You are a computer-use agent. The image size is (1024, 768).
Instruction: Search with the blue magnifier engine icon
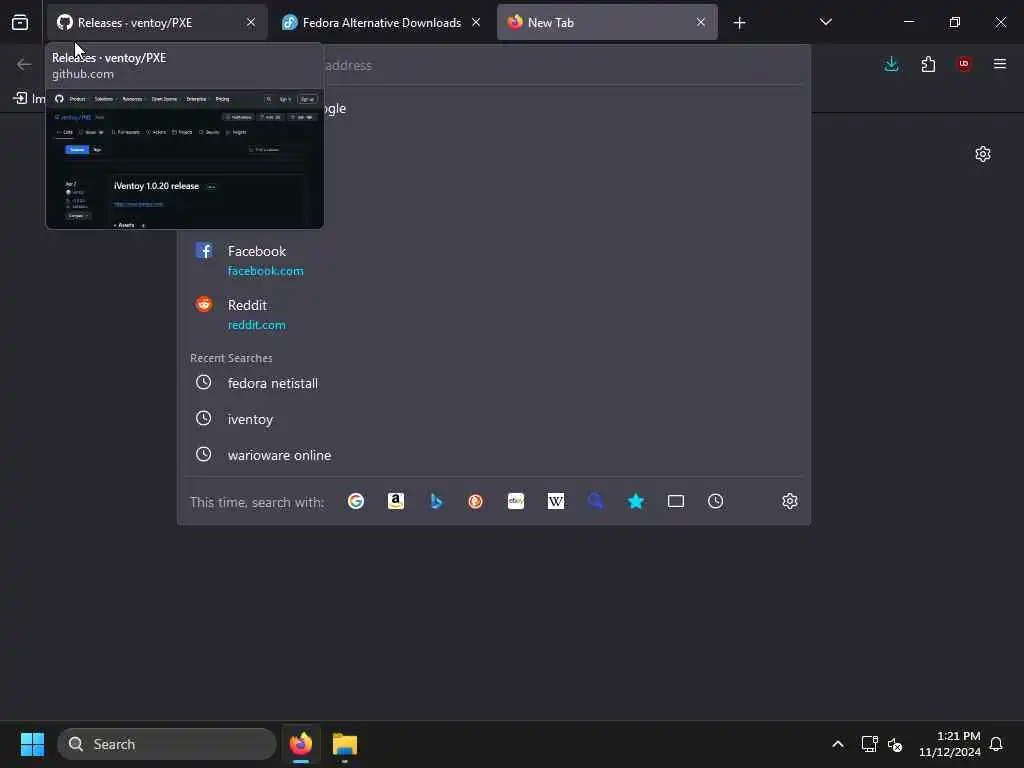click(596, 501)
